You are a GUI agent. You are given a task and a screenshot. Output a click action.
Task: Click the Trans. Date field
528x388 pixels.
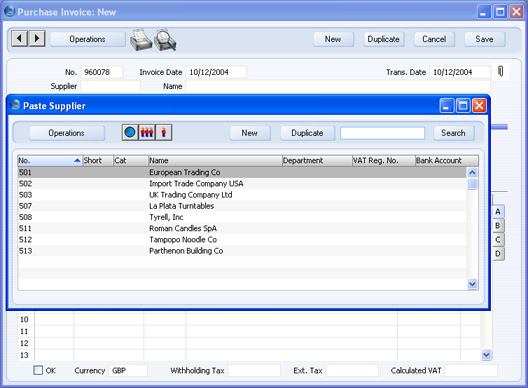pos(460,72)
